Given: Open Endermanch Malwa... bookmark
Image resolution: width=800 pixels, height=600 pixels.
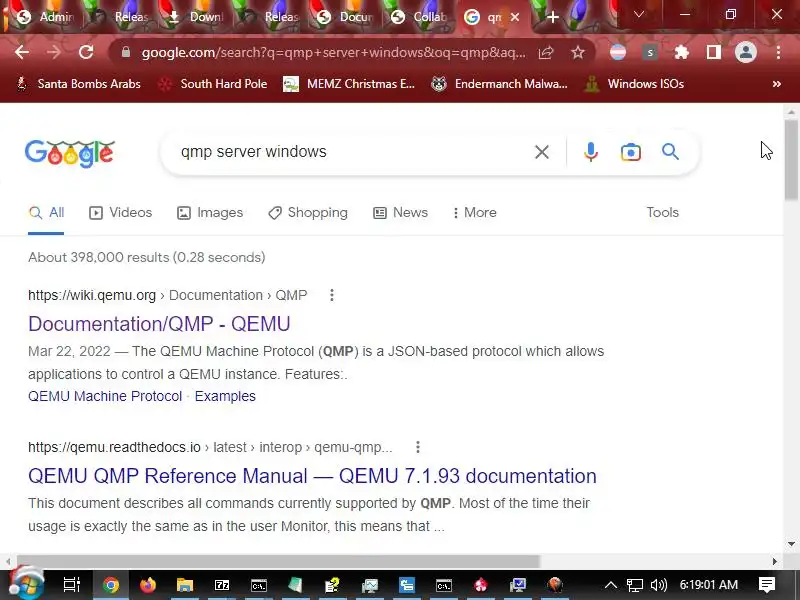Looking at the screenshot, I should point(499,84).
